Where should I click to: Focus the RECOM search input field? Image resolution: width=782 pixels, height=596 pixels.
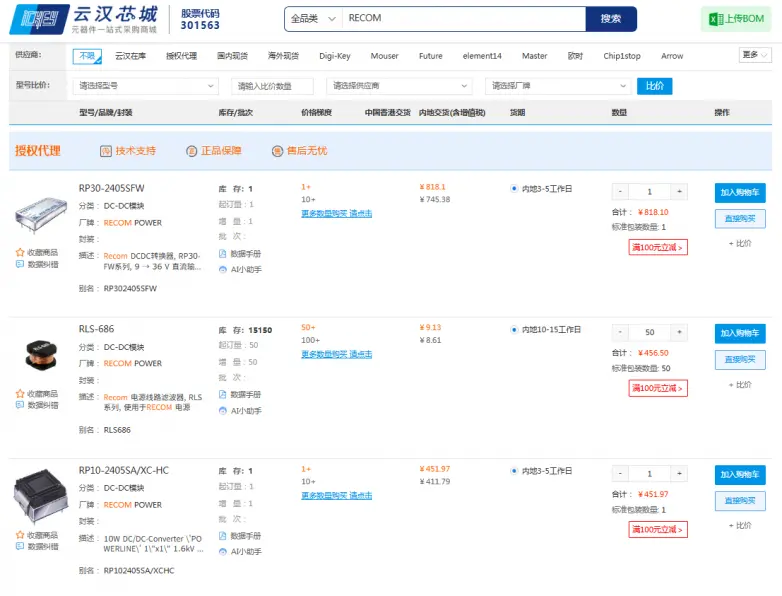tap(464, 19)
